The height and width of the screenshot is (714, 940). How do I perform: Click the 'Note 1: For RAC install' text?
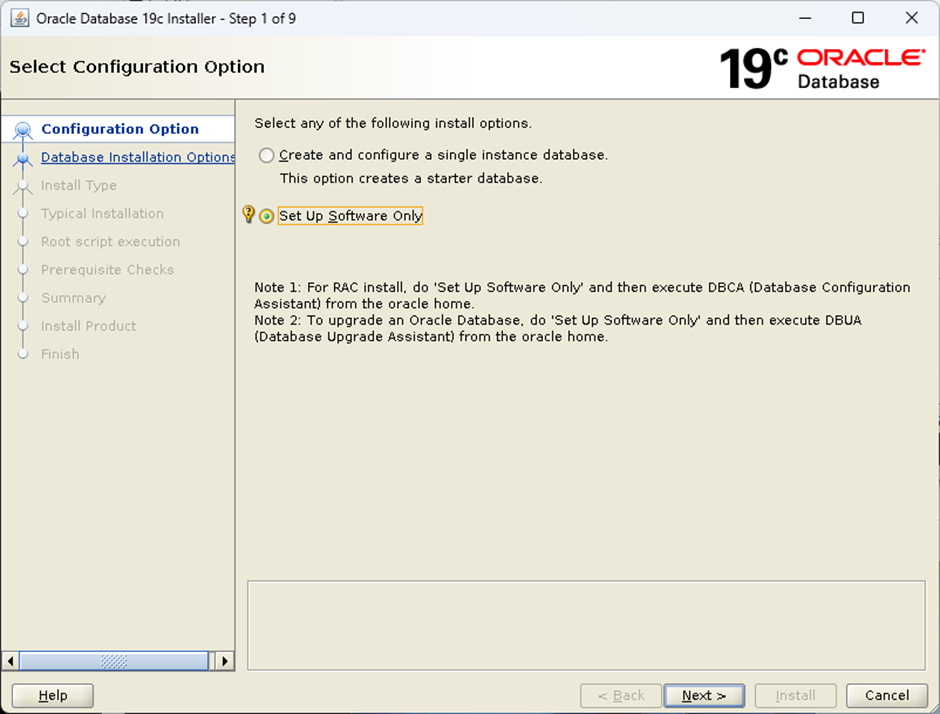pyautogui.click(x=582, y=296)
